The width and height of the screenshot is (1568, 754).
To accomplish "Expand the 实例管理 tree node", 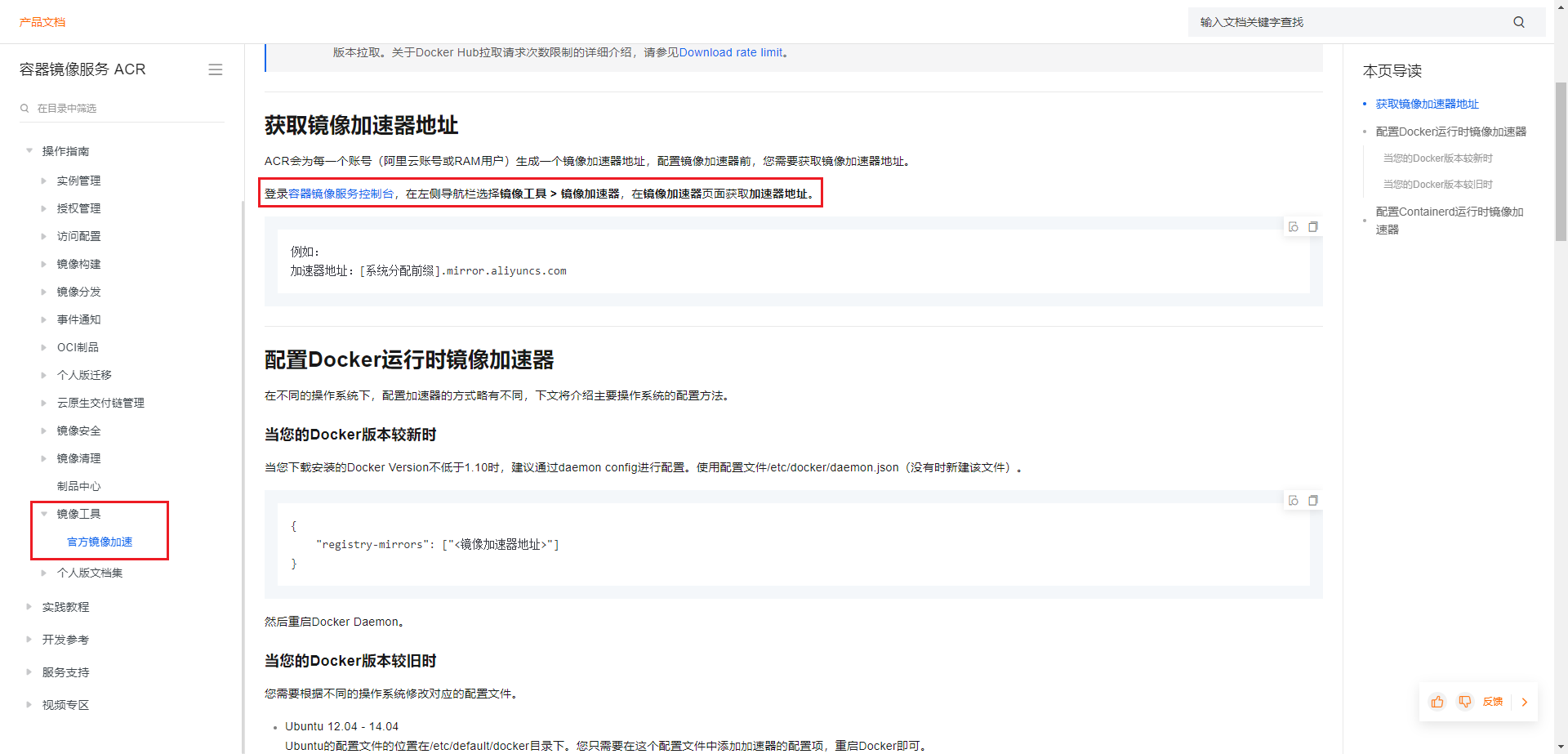I will pyautogui.click(x=44, y=181).
